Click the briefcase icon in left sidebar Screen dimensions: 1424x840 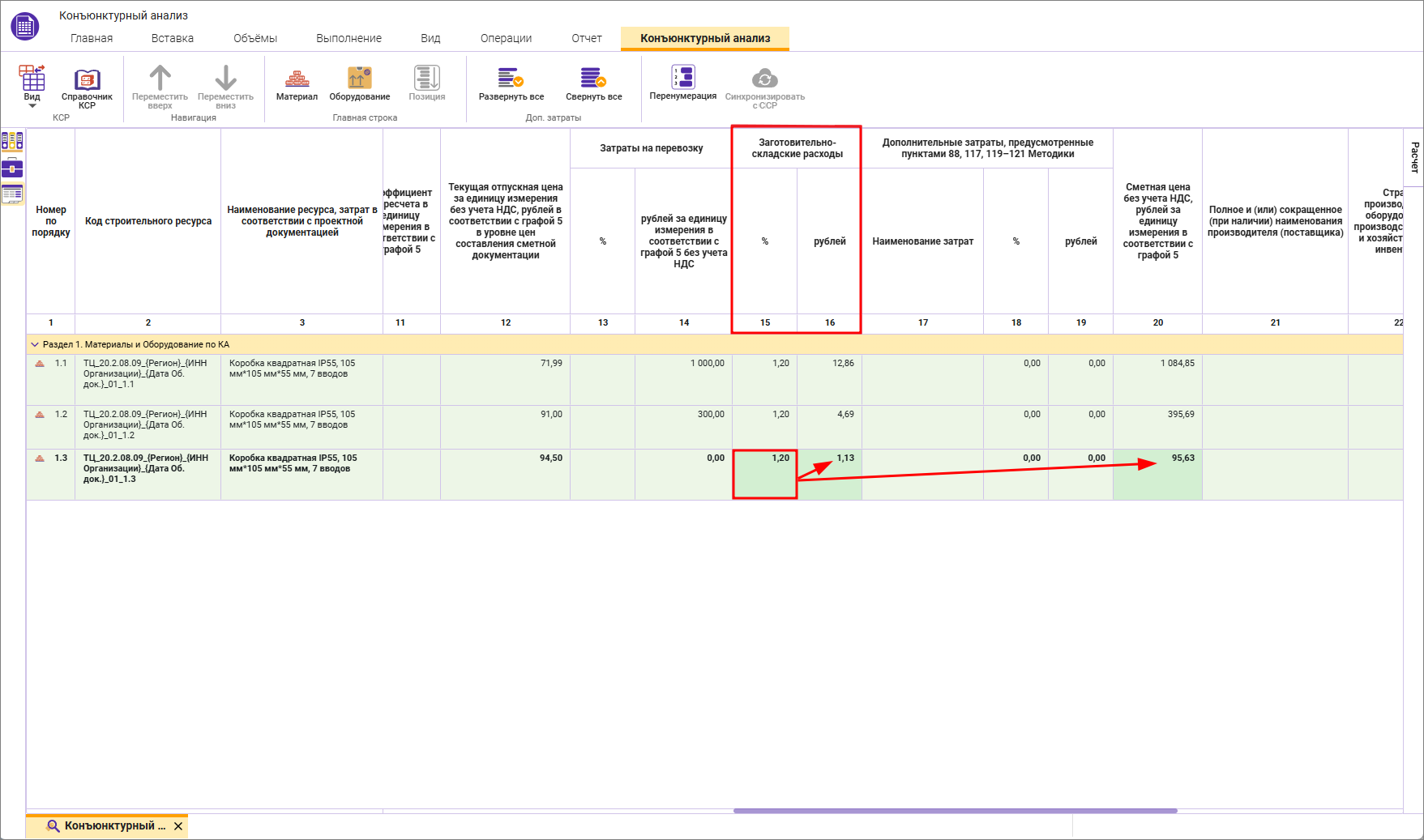coord(12,168)
